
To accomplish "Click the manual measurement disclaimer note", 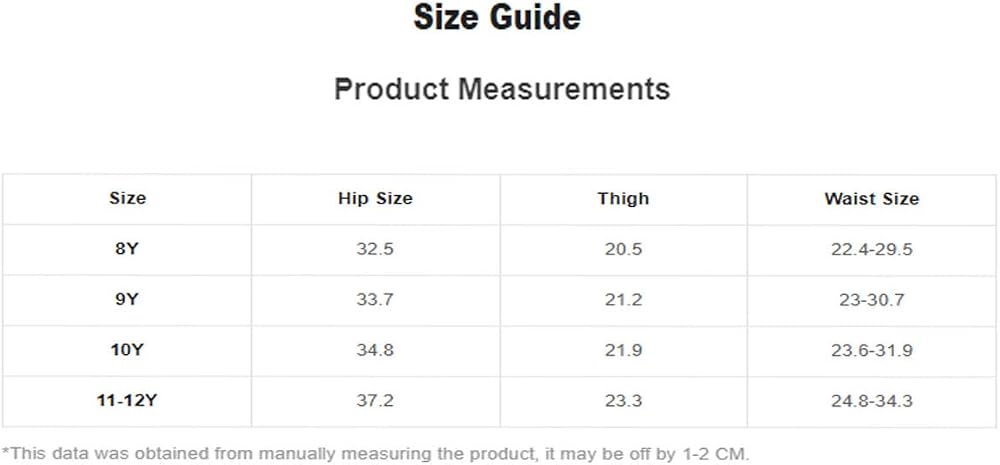I will pyautogui.click(x=376, y=454).
